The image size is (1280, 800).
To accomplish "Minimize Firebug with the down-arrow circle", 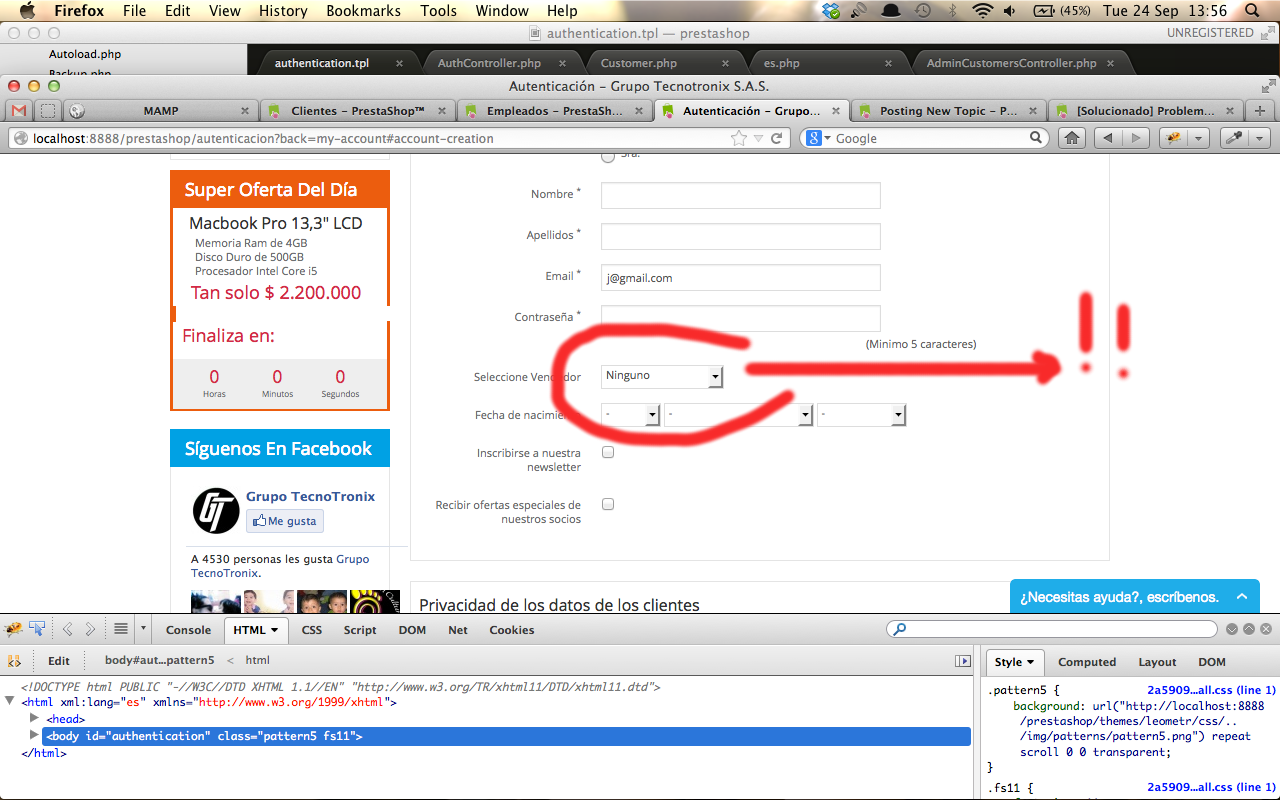I will point(1232,629).
